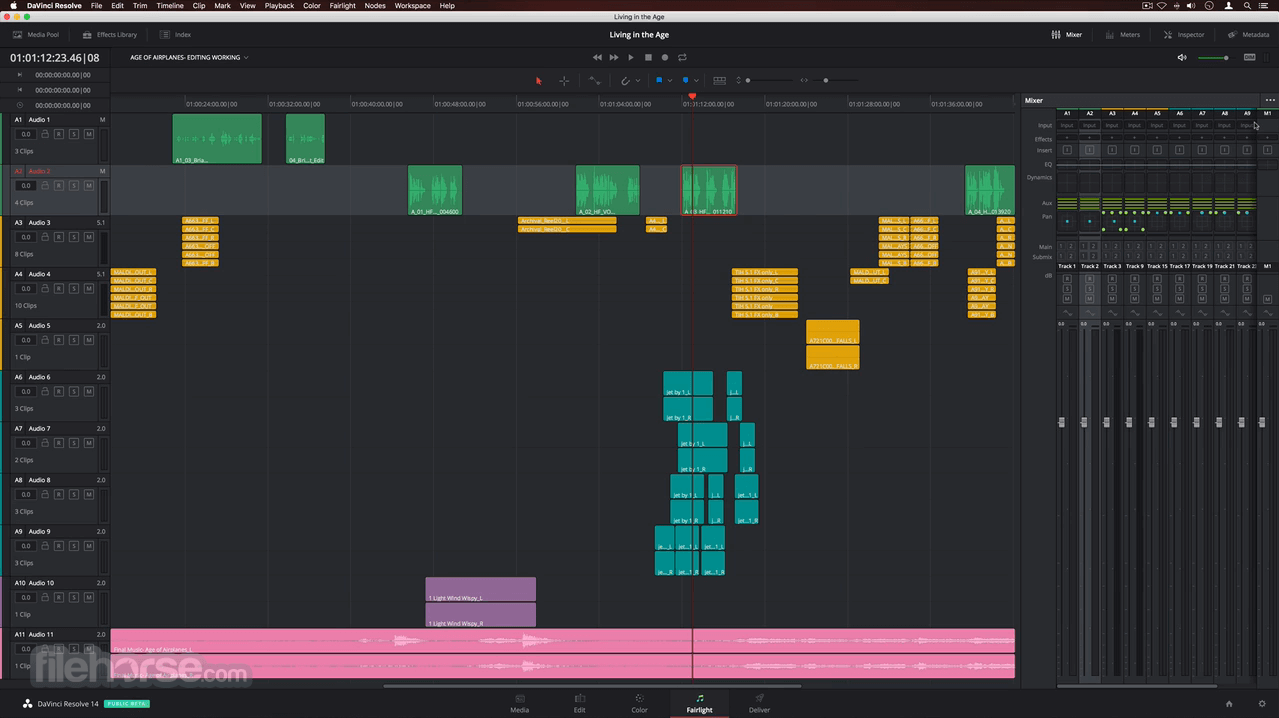The height and width of the screenshot is (718, 1279).
Task: Open the Metadata panel
Action: point(1248,34)
